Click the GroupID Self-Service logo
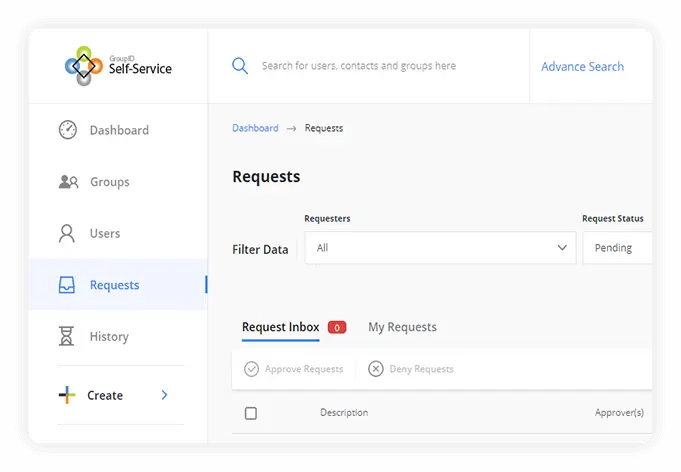Viewport: 681px width, 472px height. [x=118, y=66]
